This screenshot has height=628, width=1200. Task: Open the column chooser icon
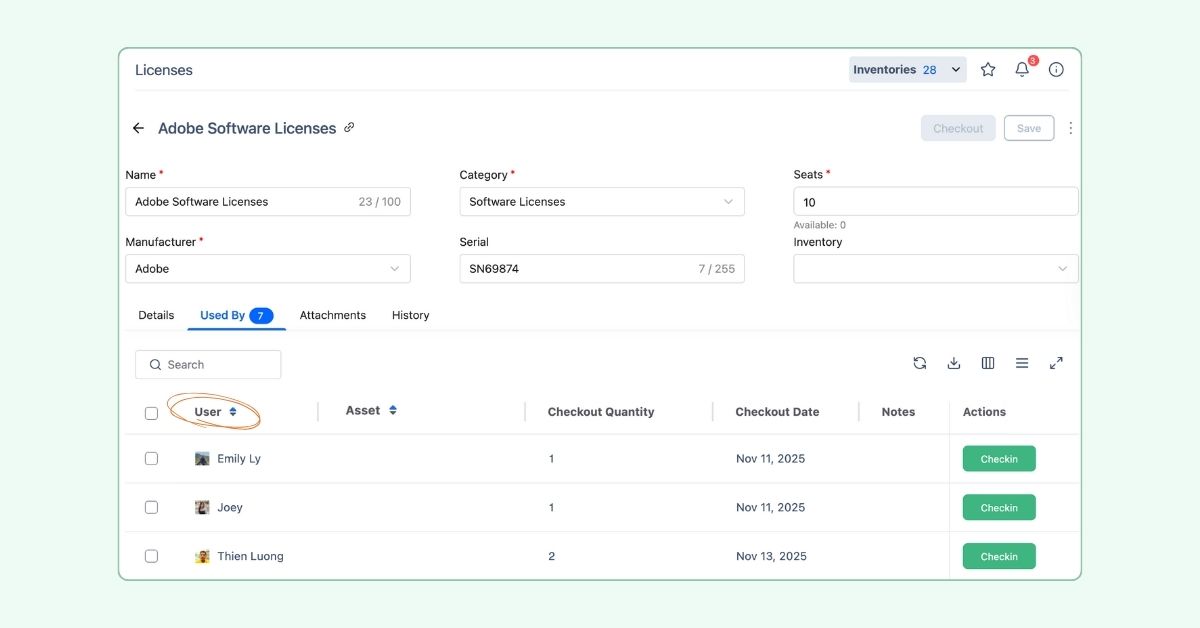click(x=988, y=364)
